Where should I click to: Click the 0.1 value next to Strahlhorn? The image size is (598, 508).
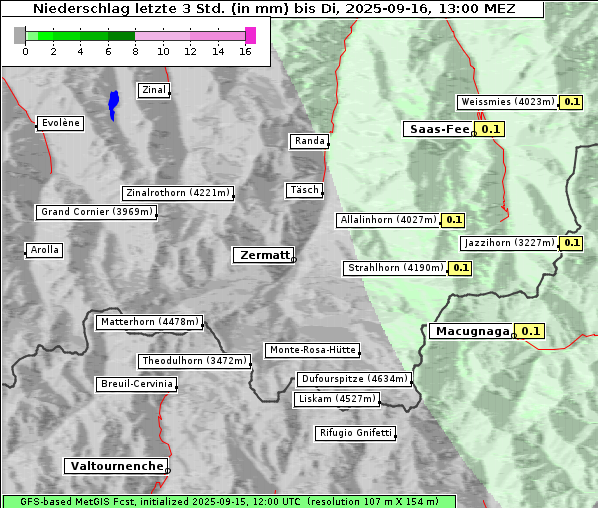460,268
